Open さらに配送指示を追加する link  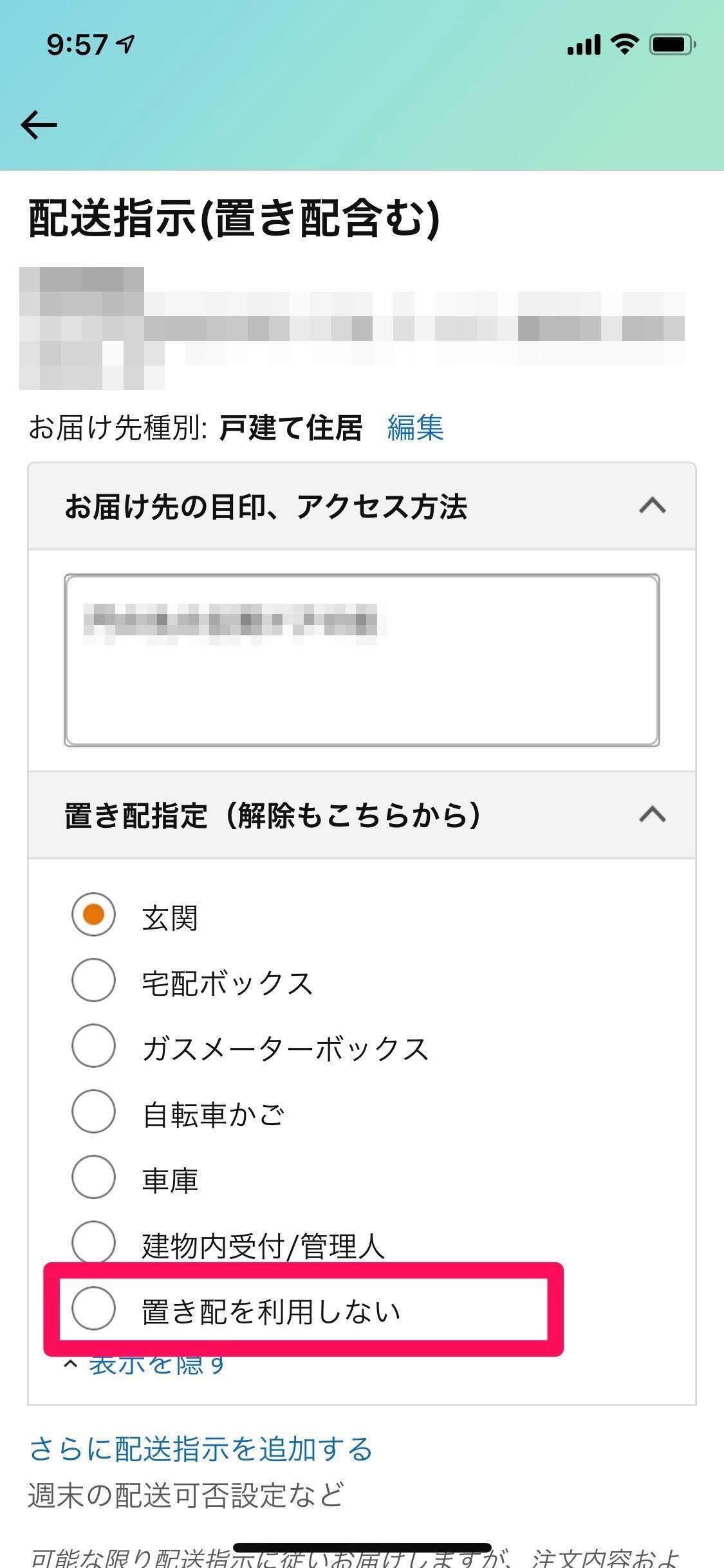[x=201, y=1449]
